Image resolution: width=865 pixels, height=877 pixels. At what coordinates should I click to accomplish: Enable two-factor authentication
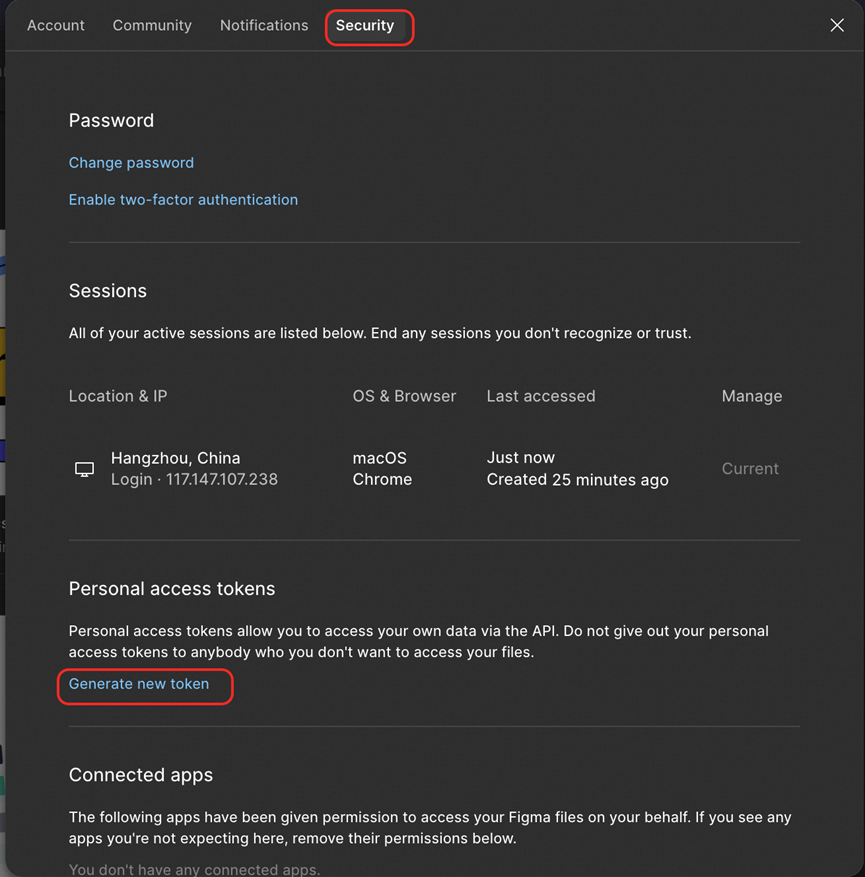[x=183, y=200]
